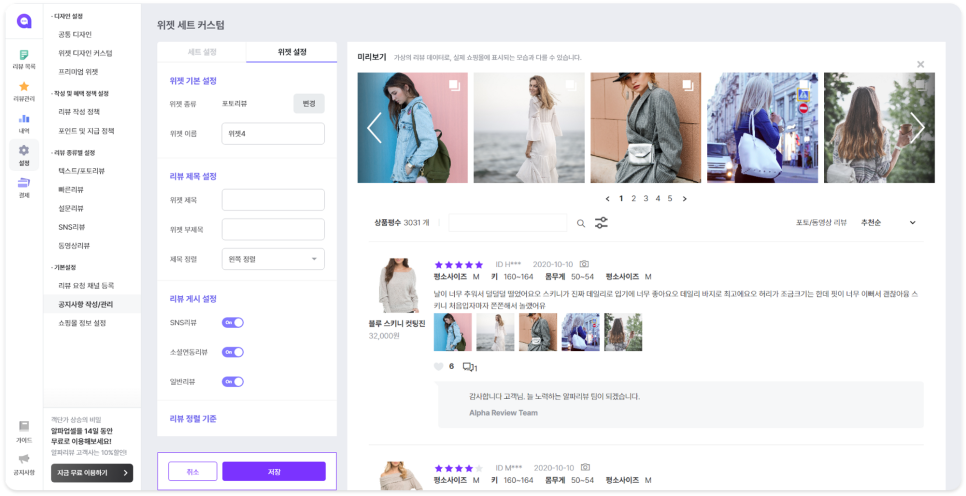The image size is (966, 496).
Task: Open 위젯 디자인 커스텀 menu item
Action: coord(85,53)
